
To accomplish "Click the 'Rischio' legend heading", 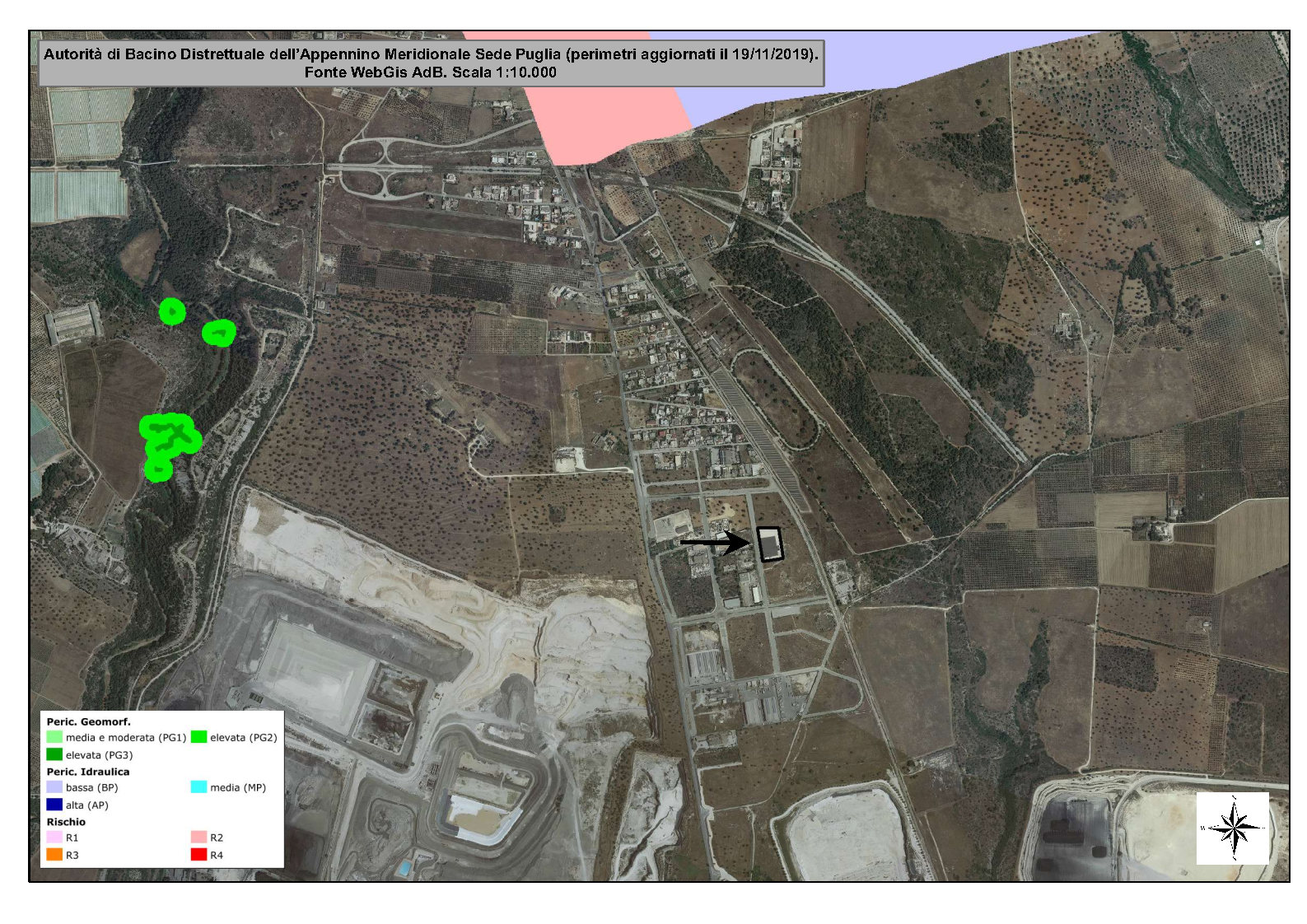I will 66,822.
